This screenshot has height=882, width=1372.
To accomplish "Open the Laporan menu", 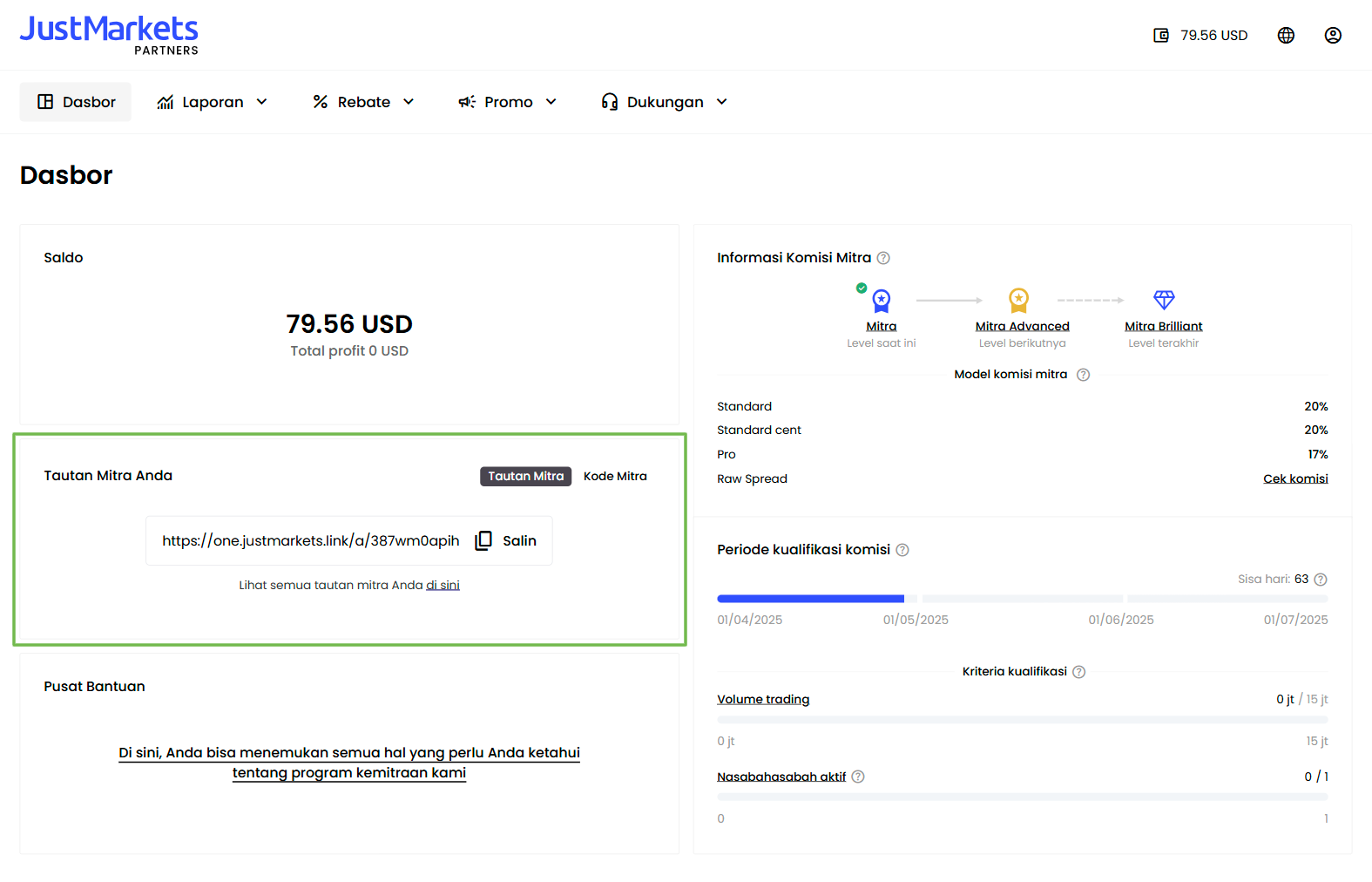I will tap(213, 102).
